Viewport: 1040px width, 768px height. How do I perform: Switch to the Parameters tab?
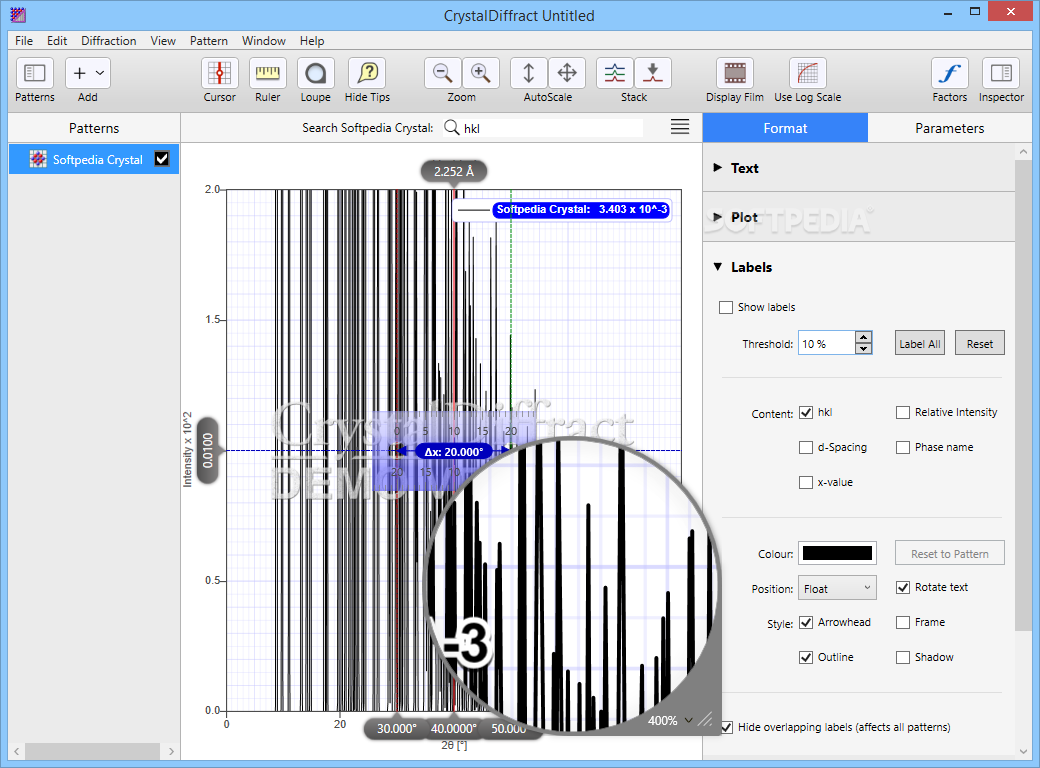pyautogui.click(x=950, y=128)
